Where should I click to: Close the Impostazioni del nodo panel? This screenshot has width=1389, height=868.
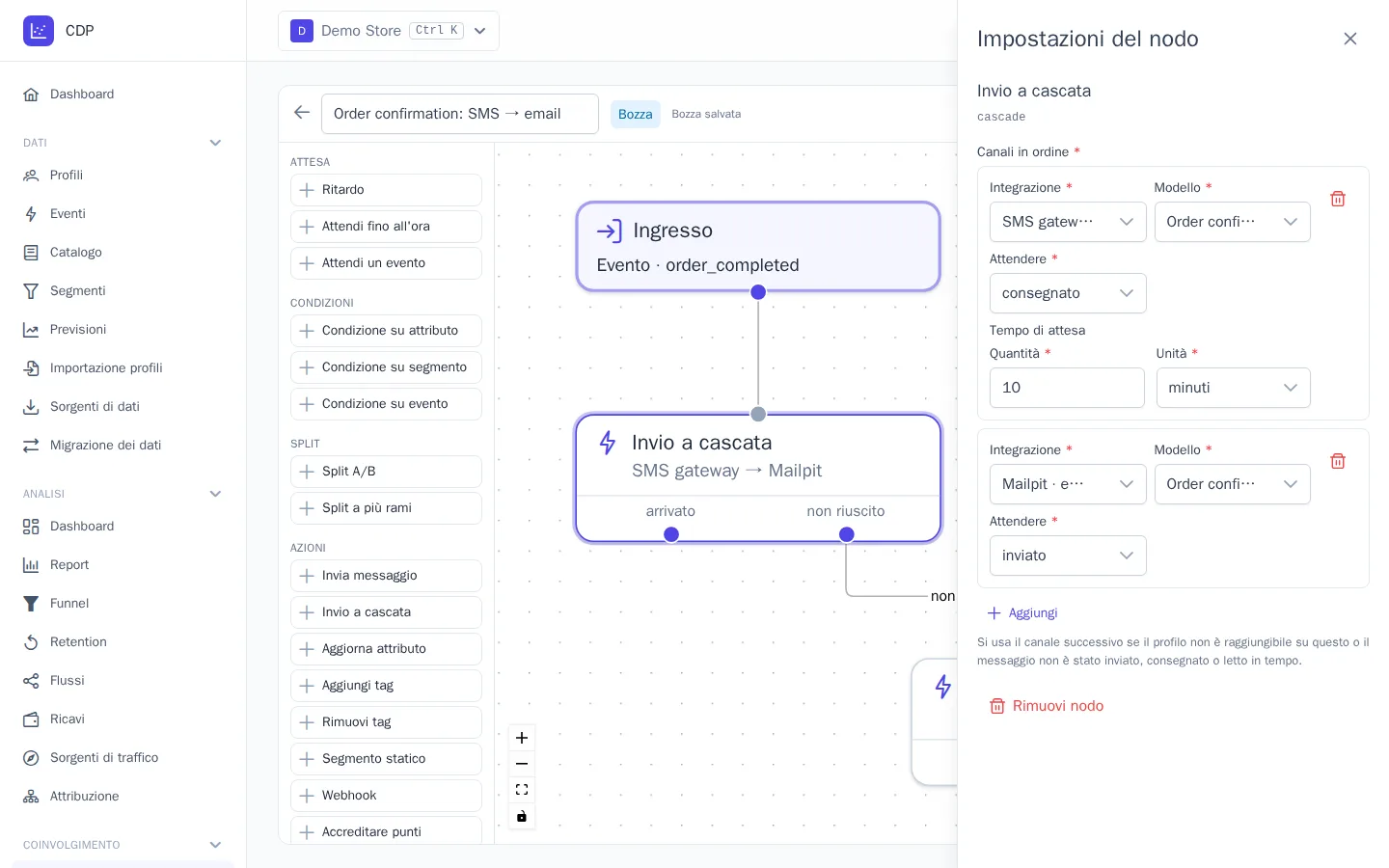[x=1350, y=39]
